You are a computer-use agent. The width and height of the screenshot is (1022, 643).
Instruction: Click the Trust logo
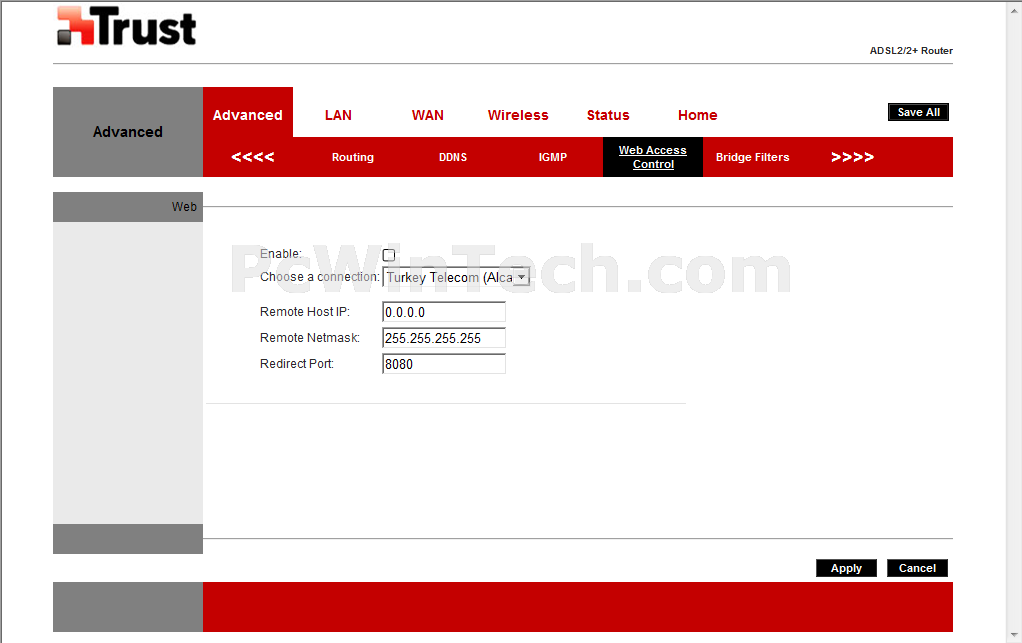126,26
